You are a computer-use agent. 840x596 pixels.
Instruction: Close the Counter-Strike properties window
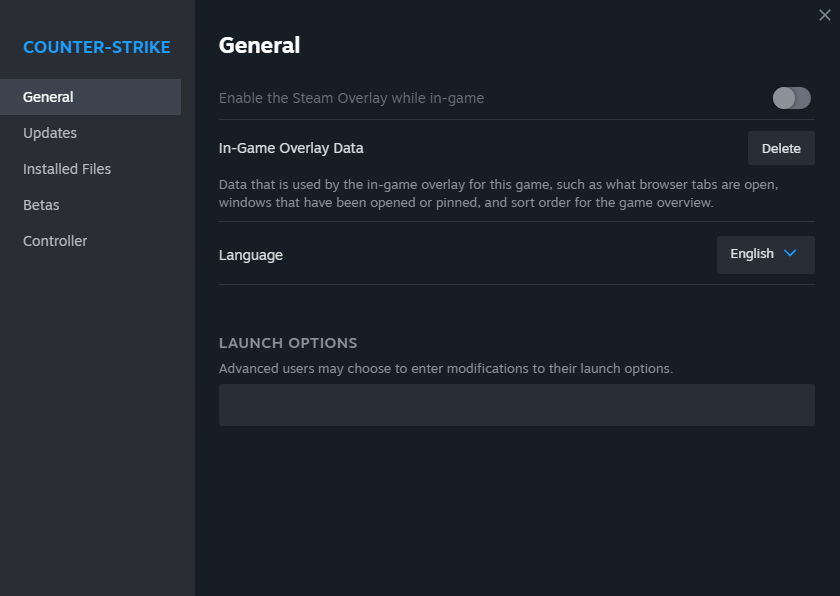[825, 14]
